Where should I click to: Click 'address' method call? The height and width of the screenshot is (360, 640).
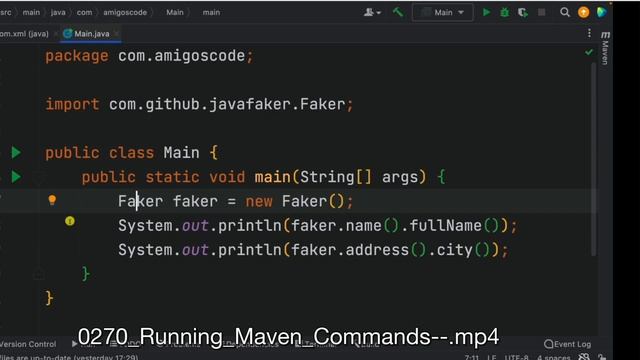[x=377, y=250]
